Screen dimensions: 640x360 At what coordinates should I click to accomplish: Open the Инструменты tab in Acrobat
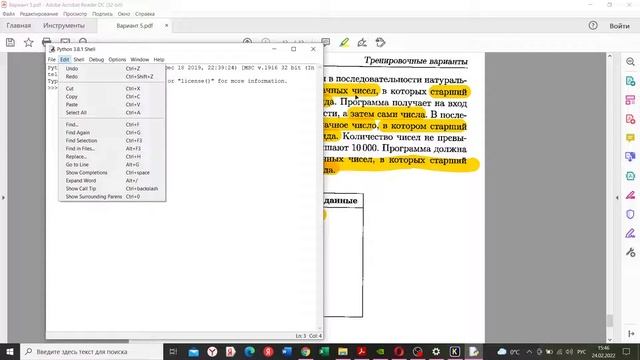[64, 26]
